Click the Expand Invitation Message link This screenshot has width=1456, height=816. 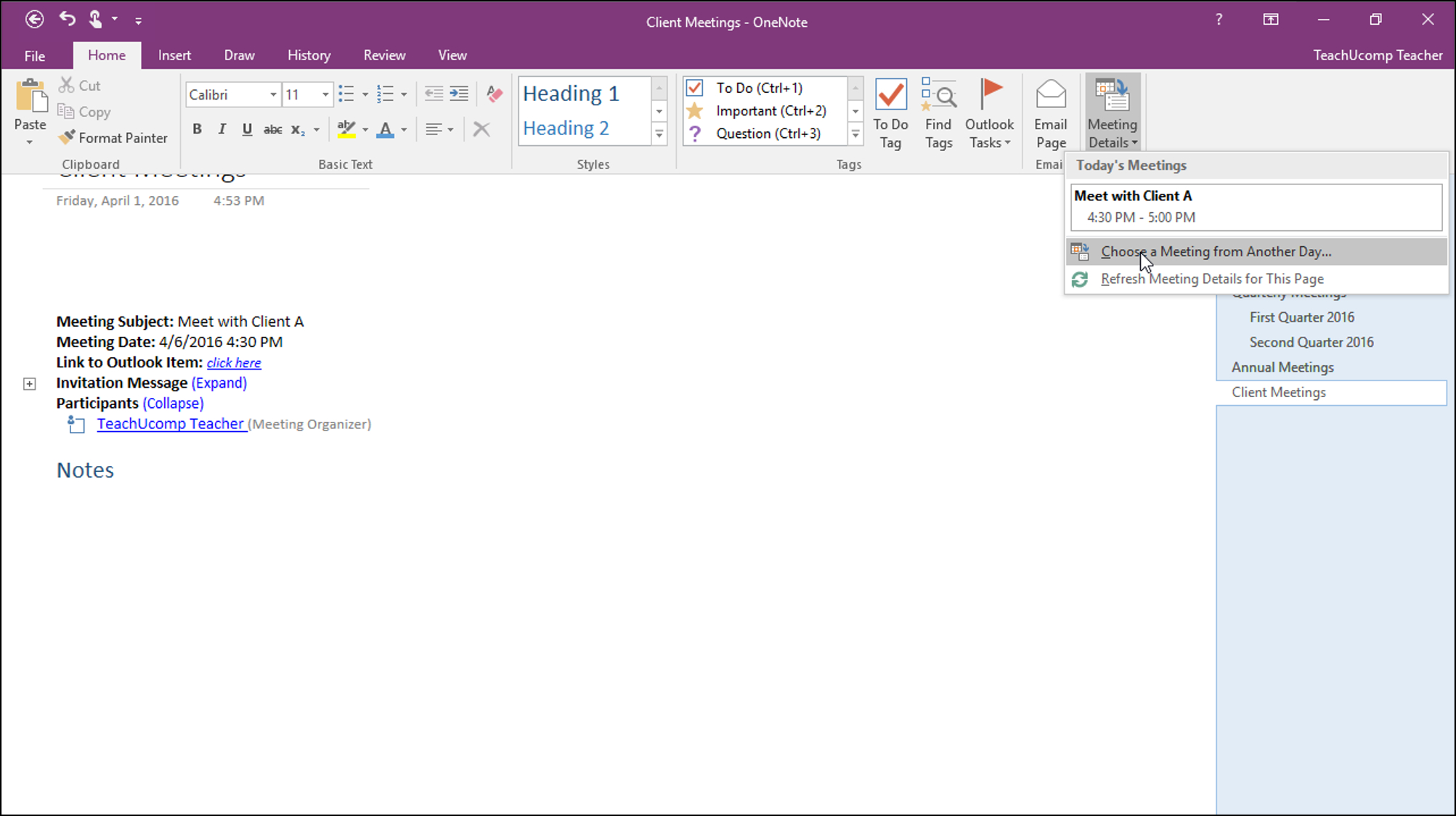coord(217,382)
